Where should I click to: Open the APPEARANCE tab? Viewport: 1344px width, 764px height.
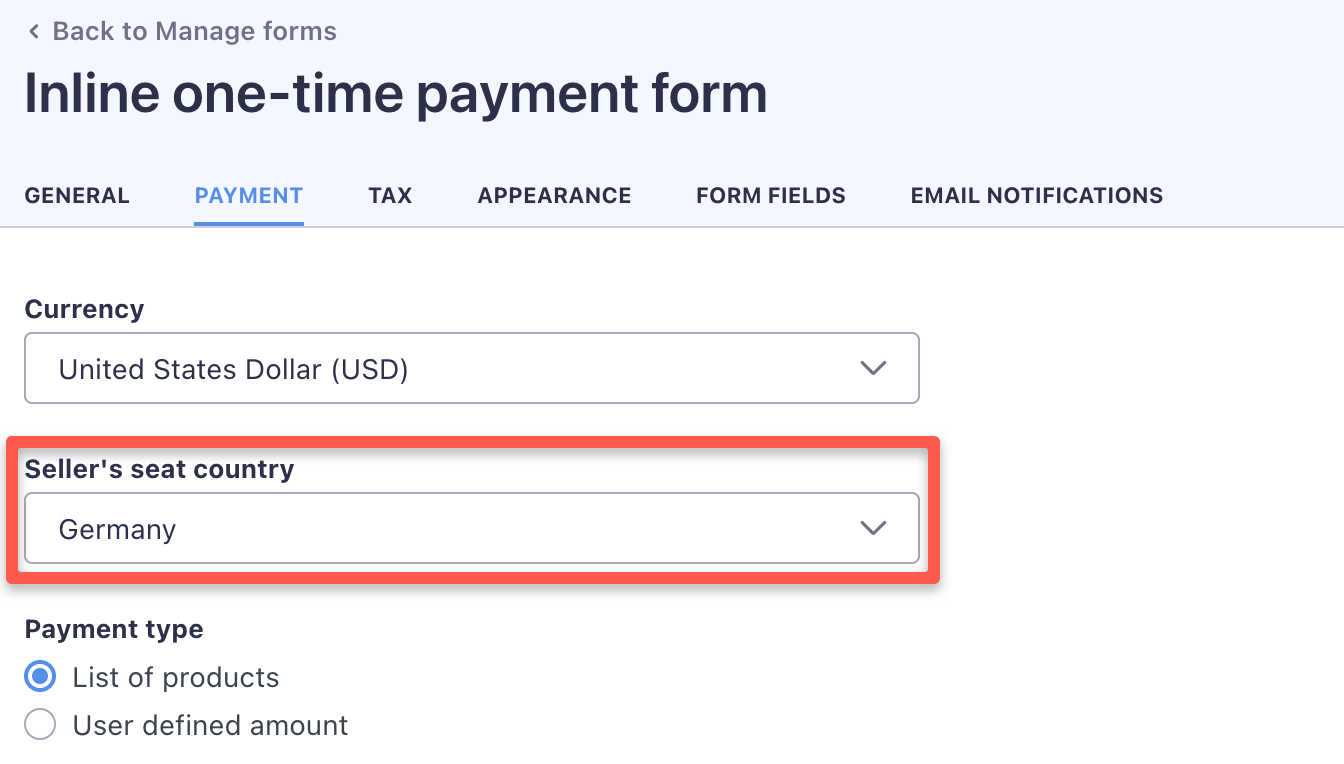tap(554, 195)
